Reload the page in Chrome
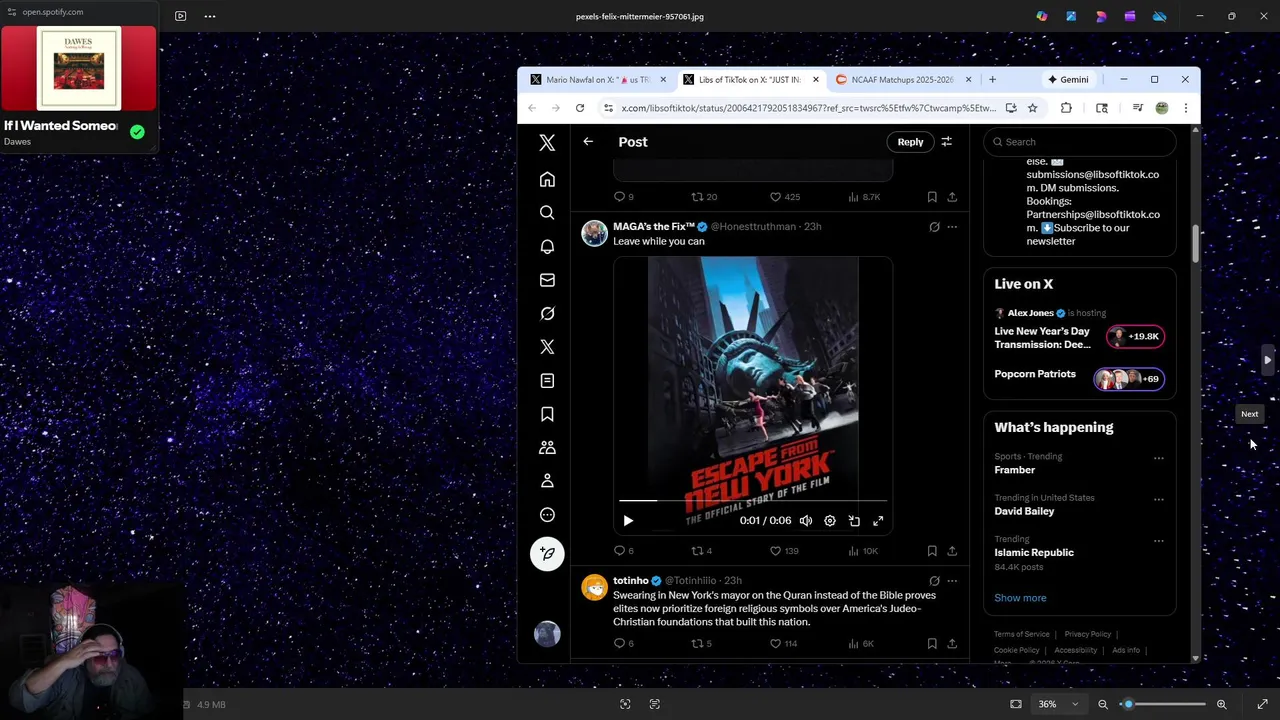The height and width of the screenshot is (720, 1280). [580, 108]
